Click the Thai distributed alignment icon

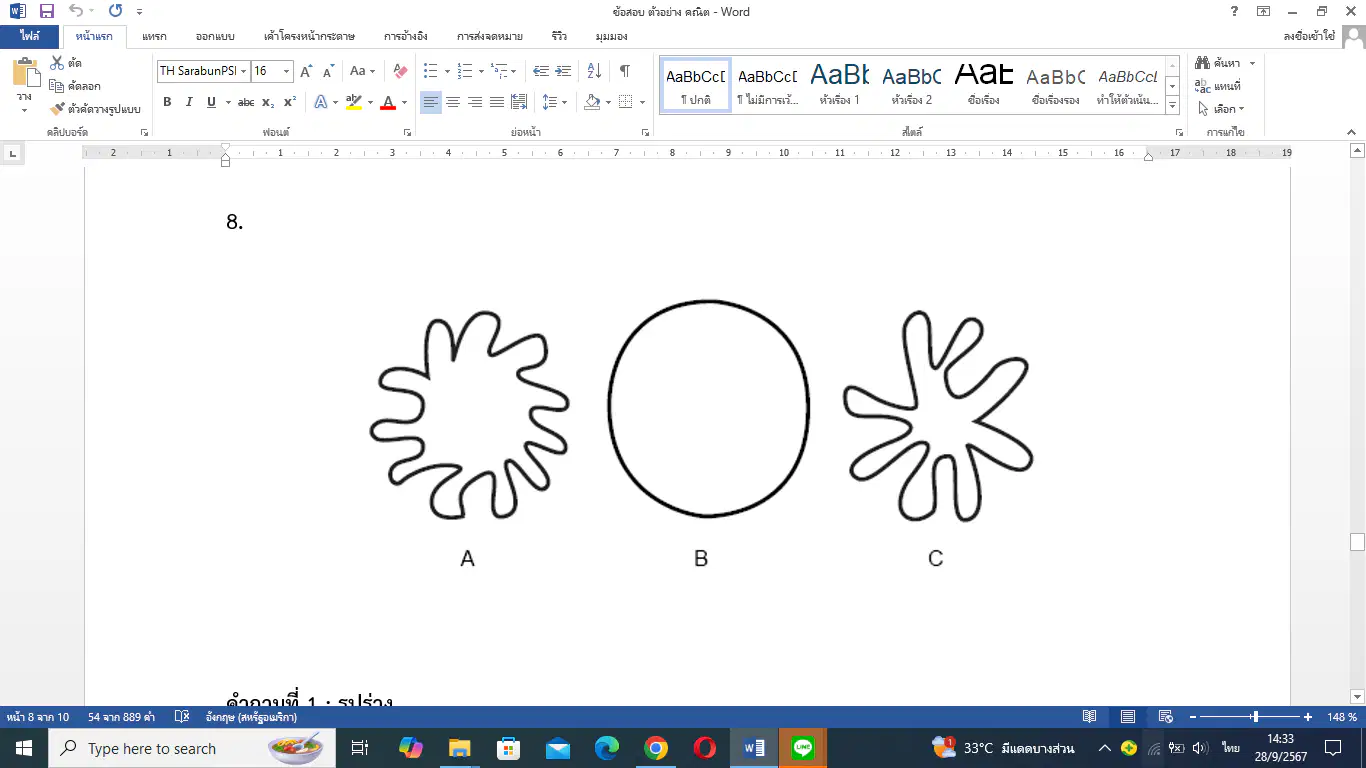[519, 102]
